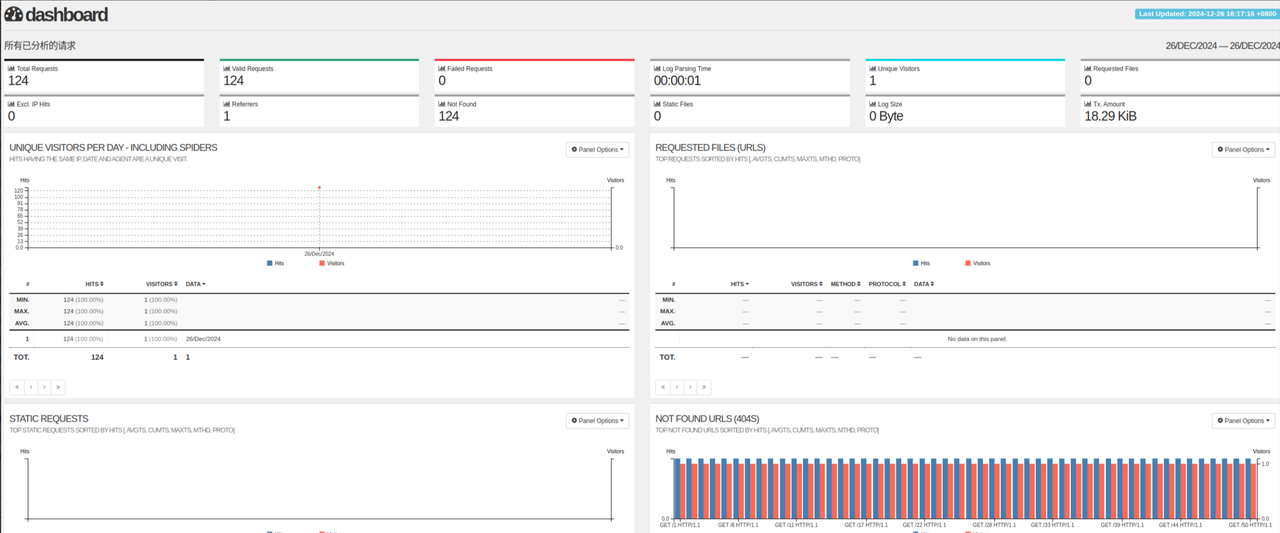
Task: Go to previous page in Unique Visitors pagination
Action: pos(31,387)
